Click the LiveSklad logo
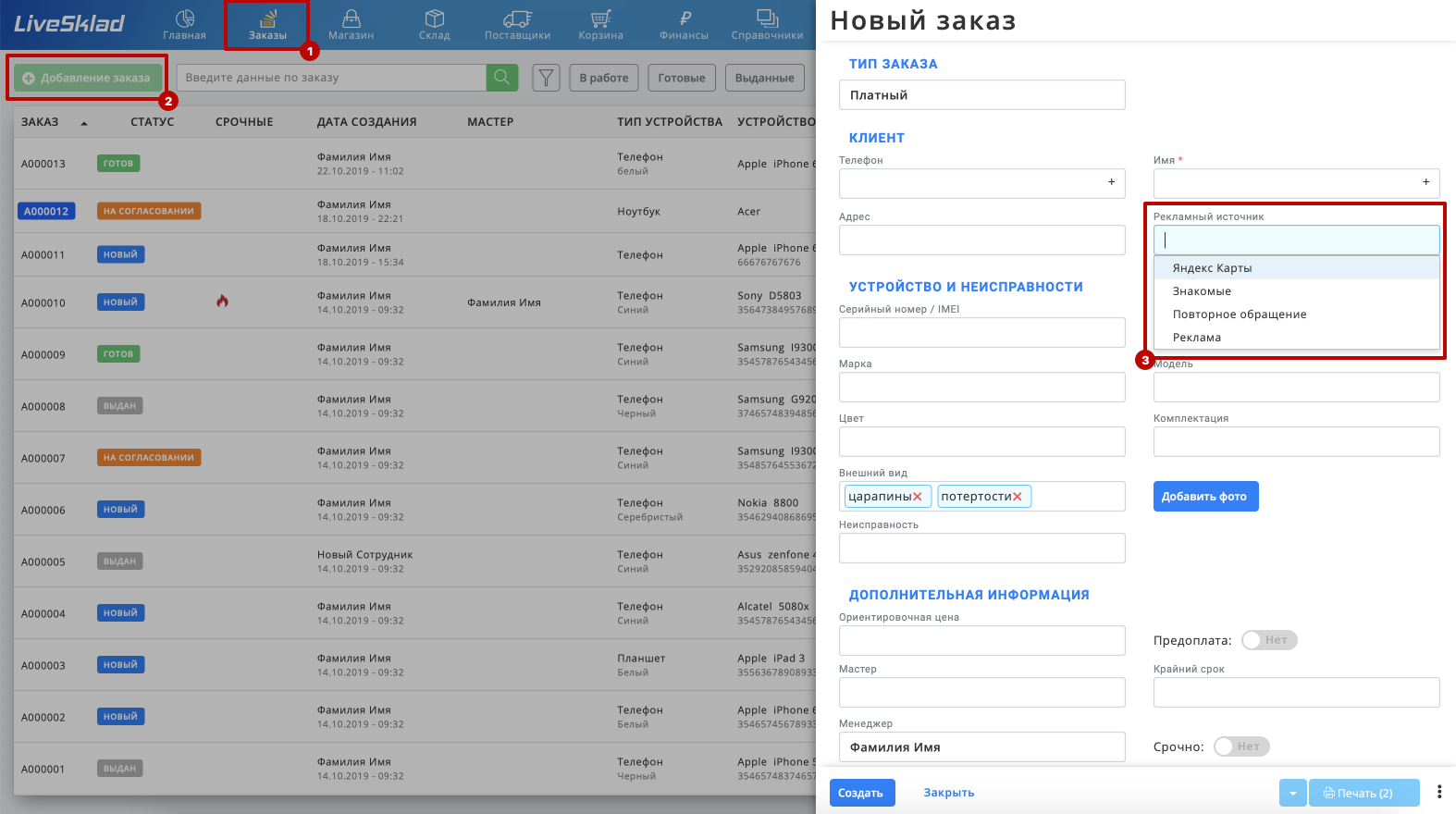The image size is (1456, 814). coord(69,23)
